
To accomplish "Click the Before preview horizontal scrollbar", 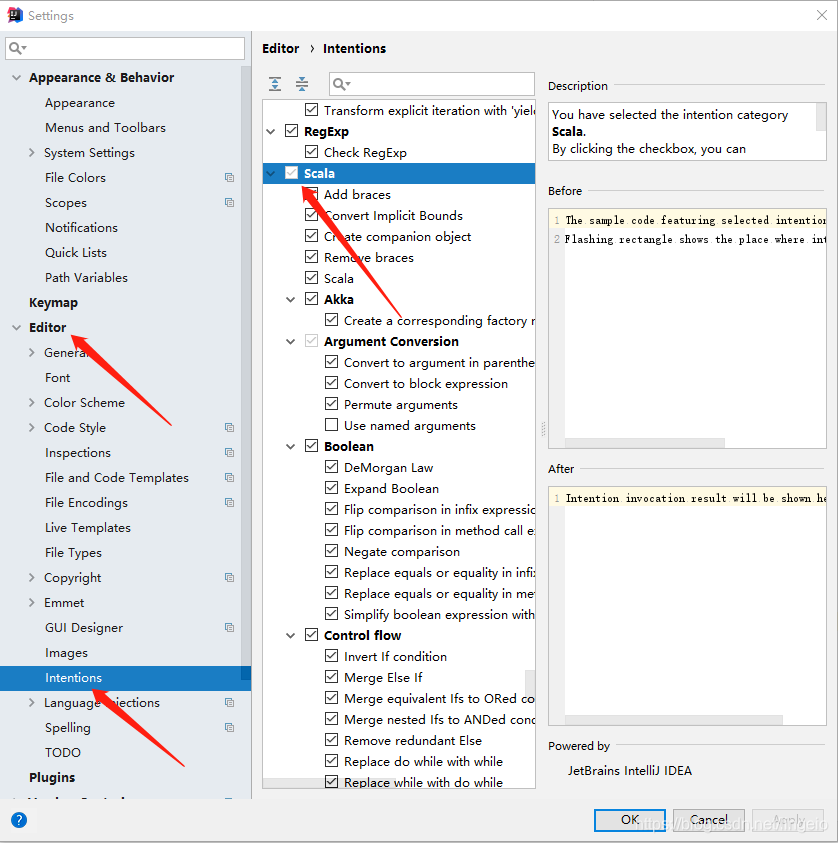I will click(x=644, y=443).
